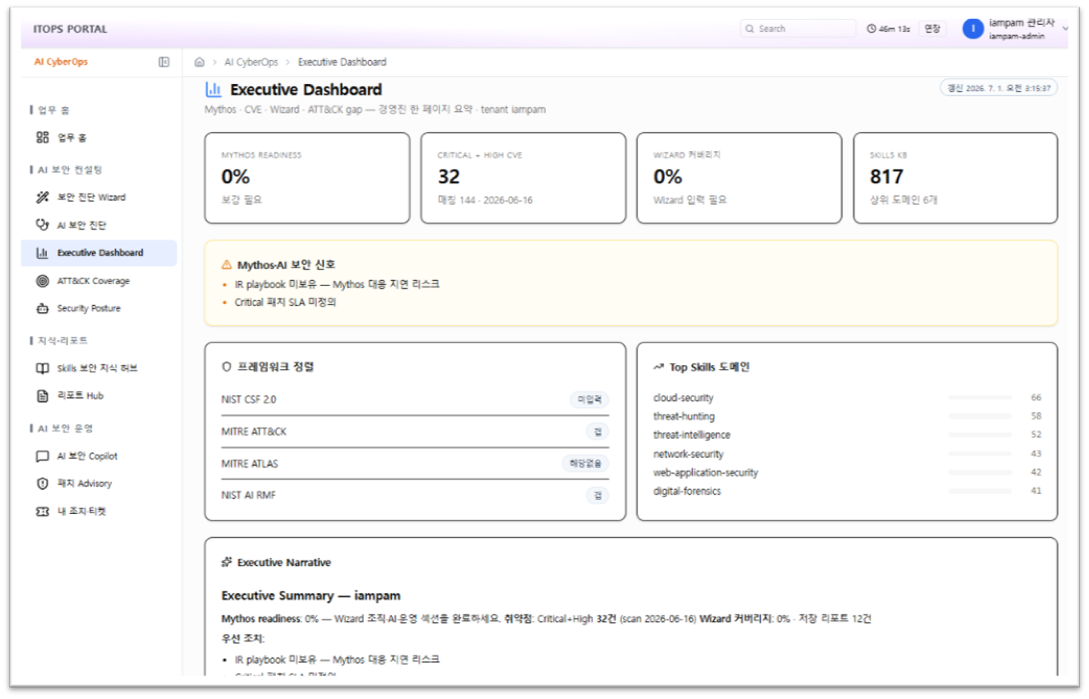Click the threat-intelligence skill row label
The height and width of the screenshot is (699, 1089).
coord(692,435)
